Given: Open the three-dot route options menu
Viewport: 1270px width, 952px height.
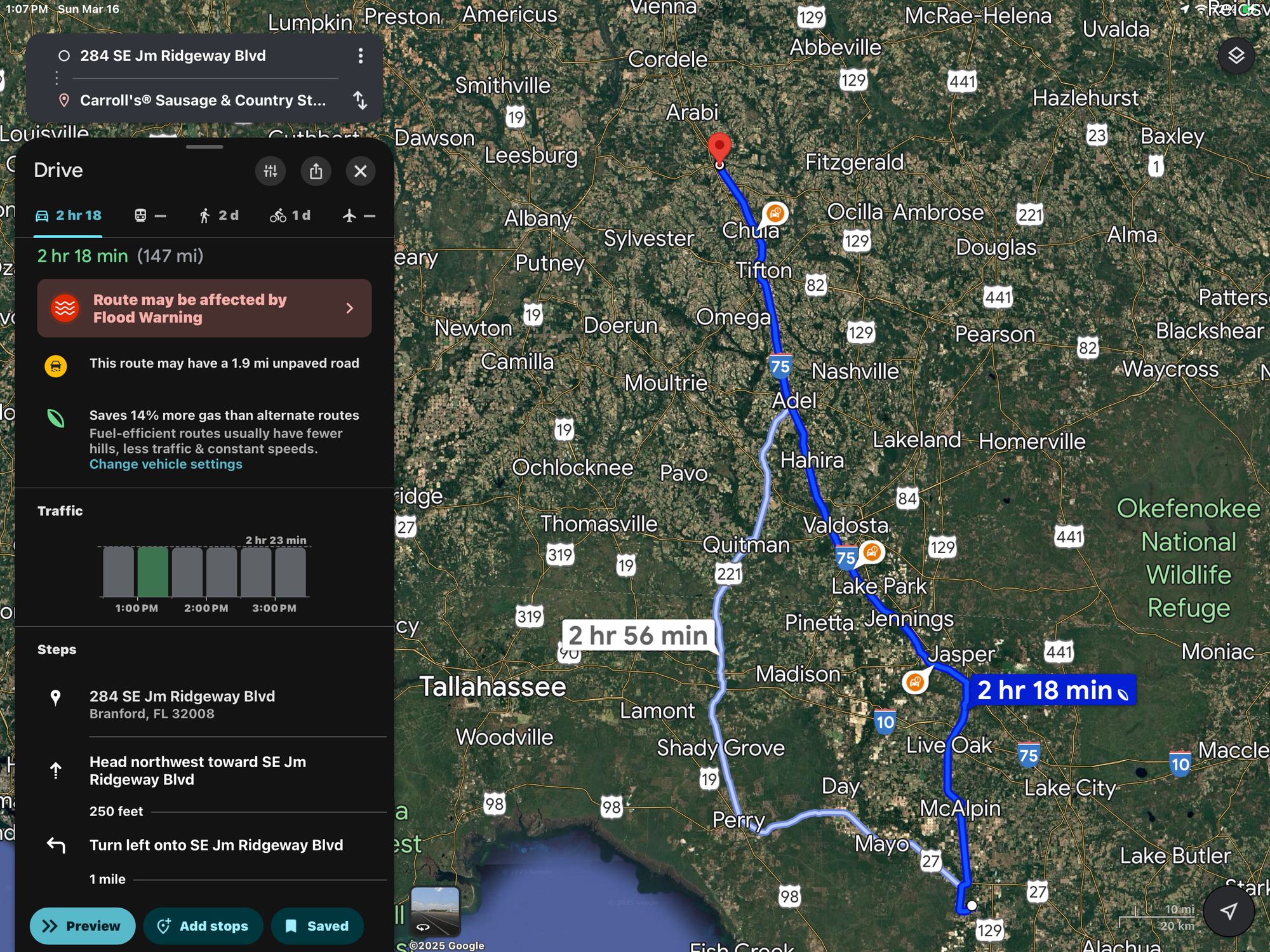Looking at the screenshot, I should (x=361, y=56).
